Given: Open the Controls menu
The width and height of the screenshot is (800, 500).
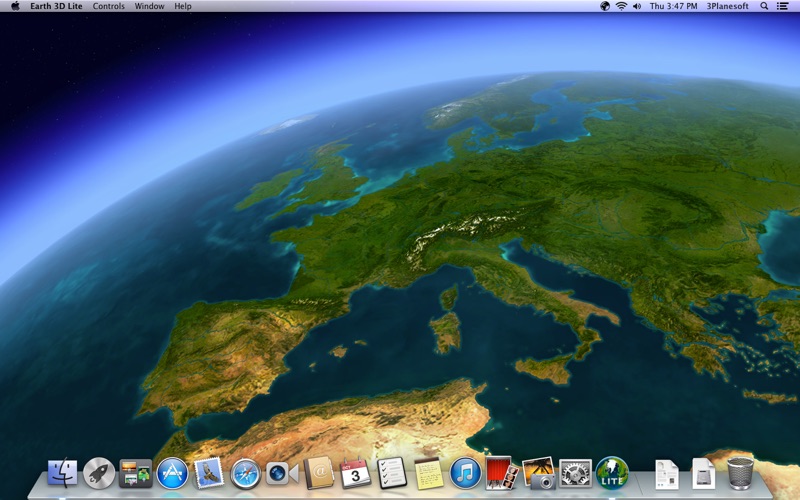Looking at the screenshot, I should coord(109,6).
